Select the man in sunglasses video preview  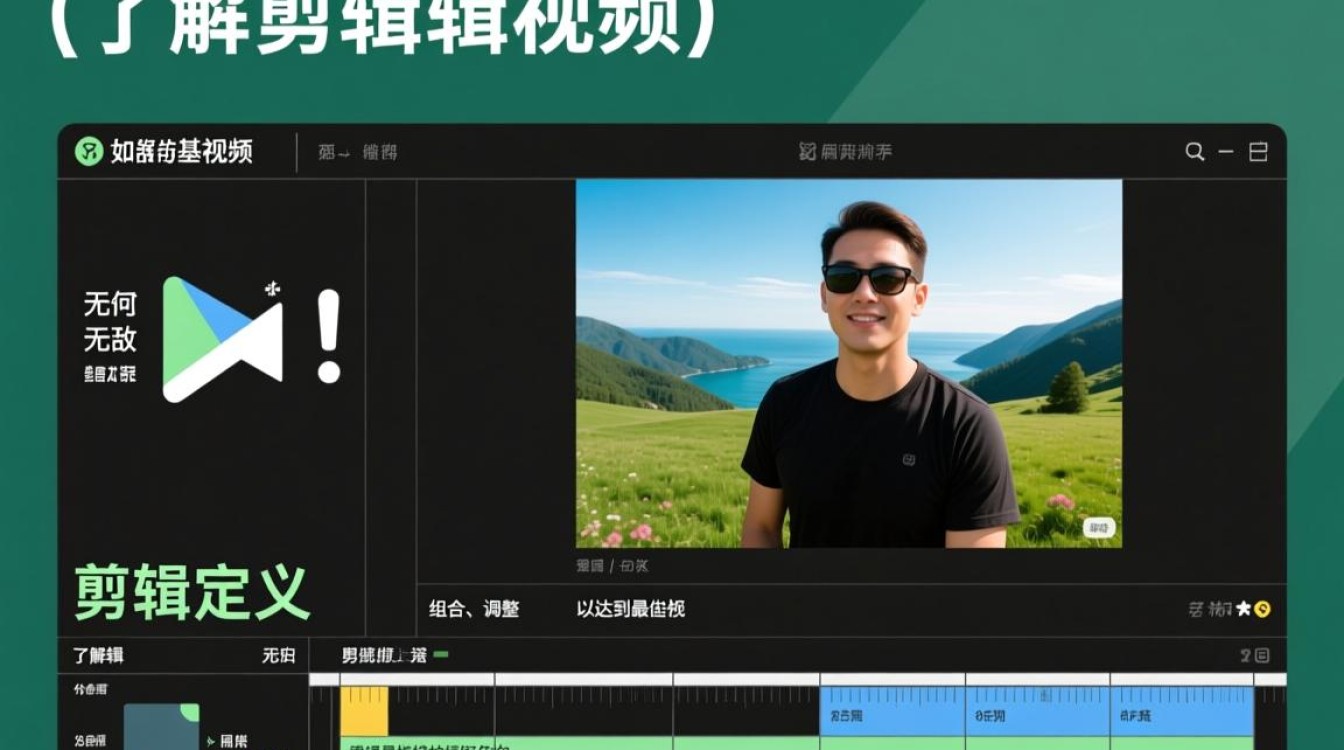coord(849,363)
